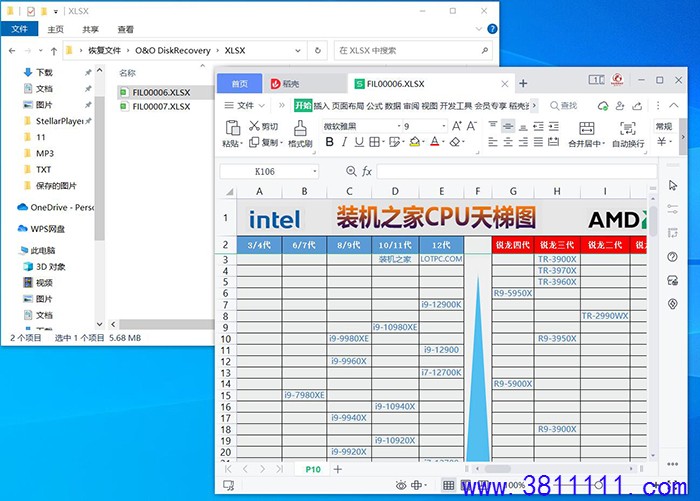Click the normal grid view icon

pyautogui.click(x=449, y=485)
